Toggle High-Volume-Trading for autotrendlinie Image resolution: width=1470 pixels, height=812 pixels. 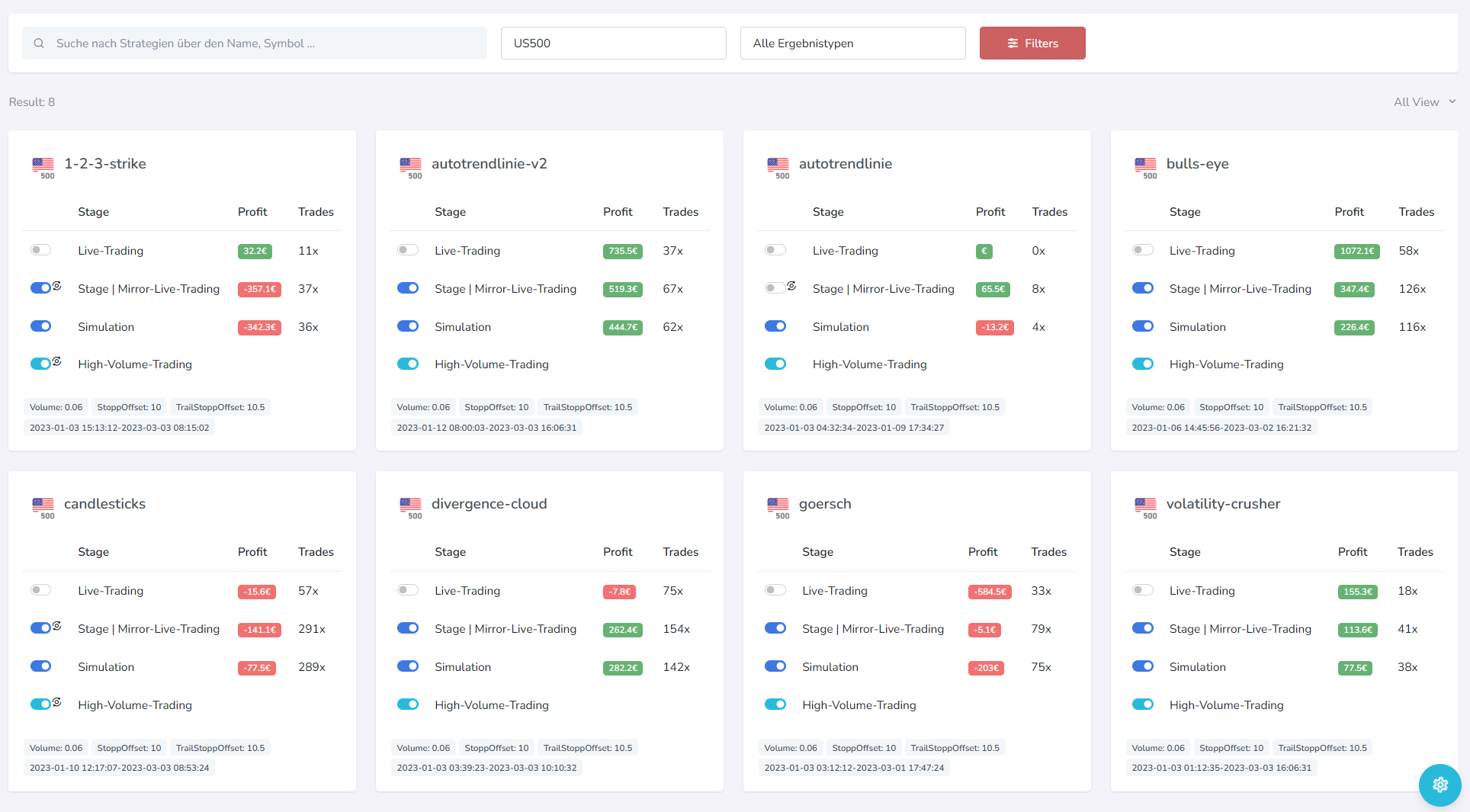click(x=775, y=364)
